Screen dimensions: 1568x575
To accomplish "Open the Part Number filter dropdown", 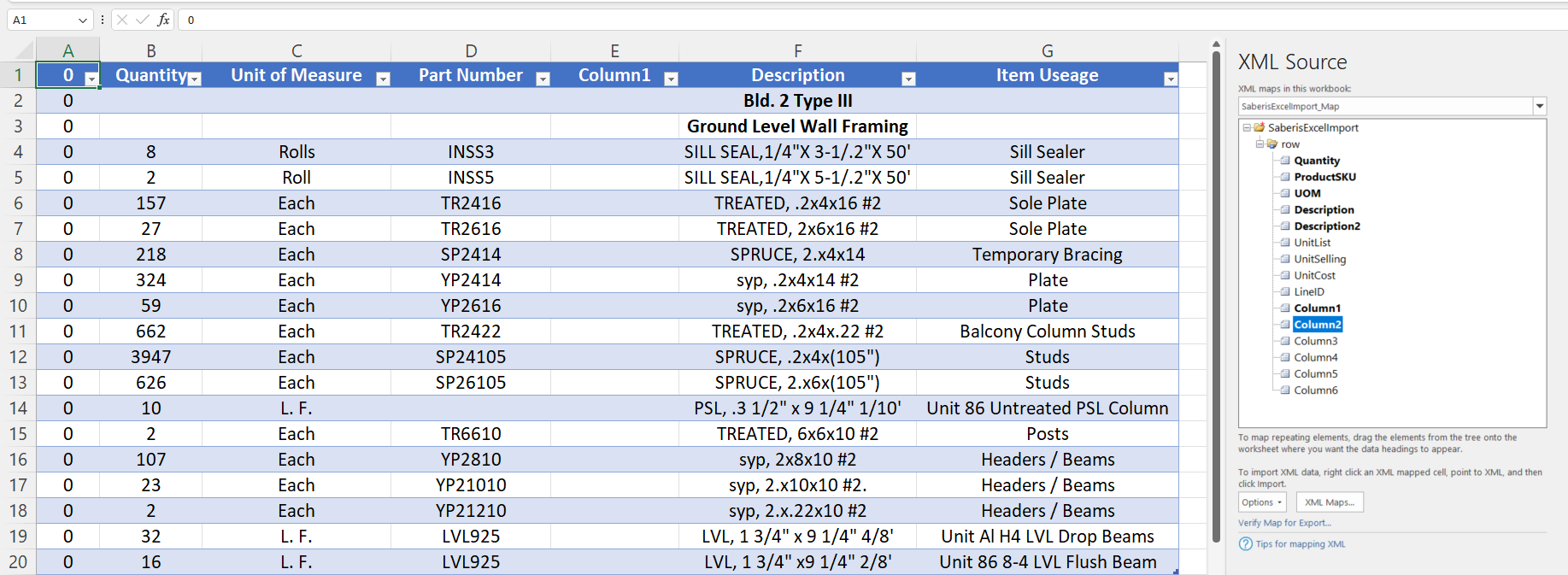I will point(542,79).
